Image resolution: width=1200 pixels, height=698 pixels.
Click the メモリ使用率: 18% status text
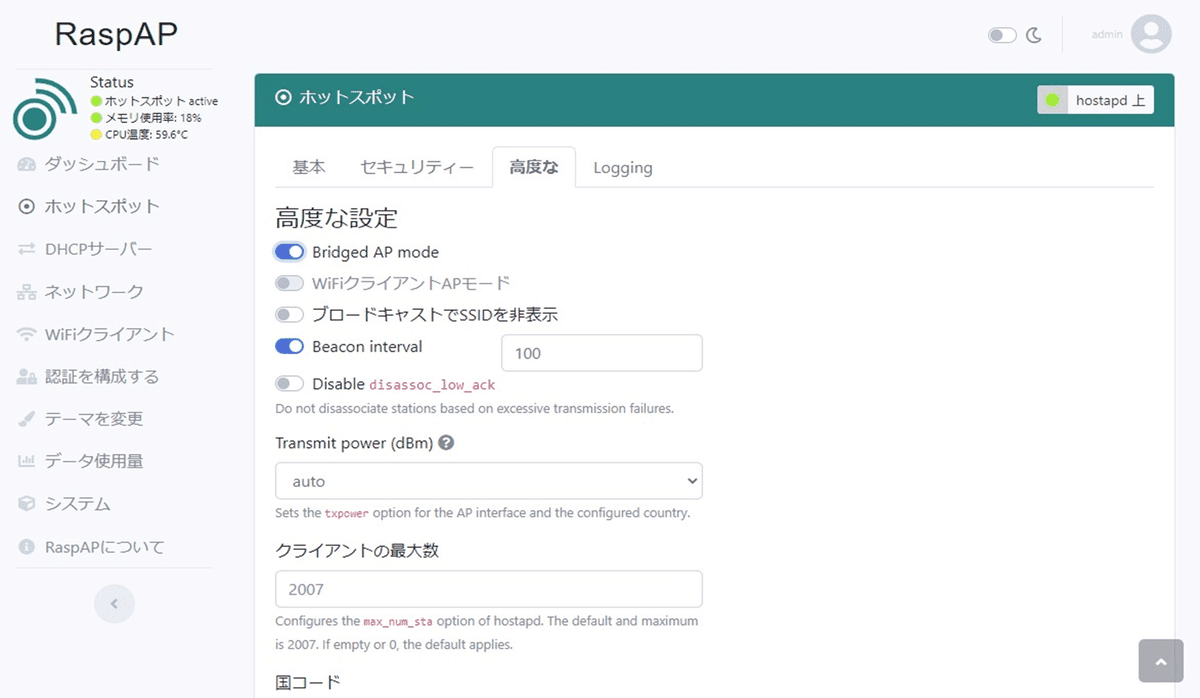(153, 118)
